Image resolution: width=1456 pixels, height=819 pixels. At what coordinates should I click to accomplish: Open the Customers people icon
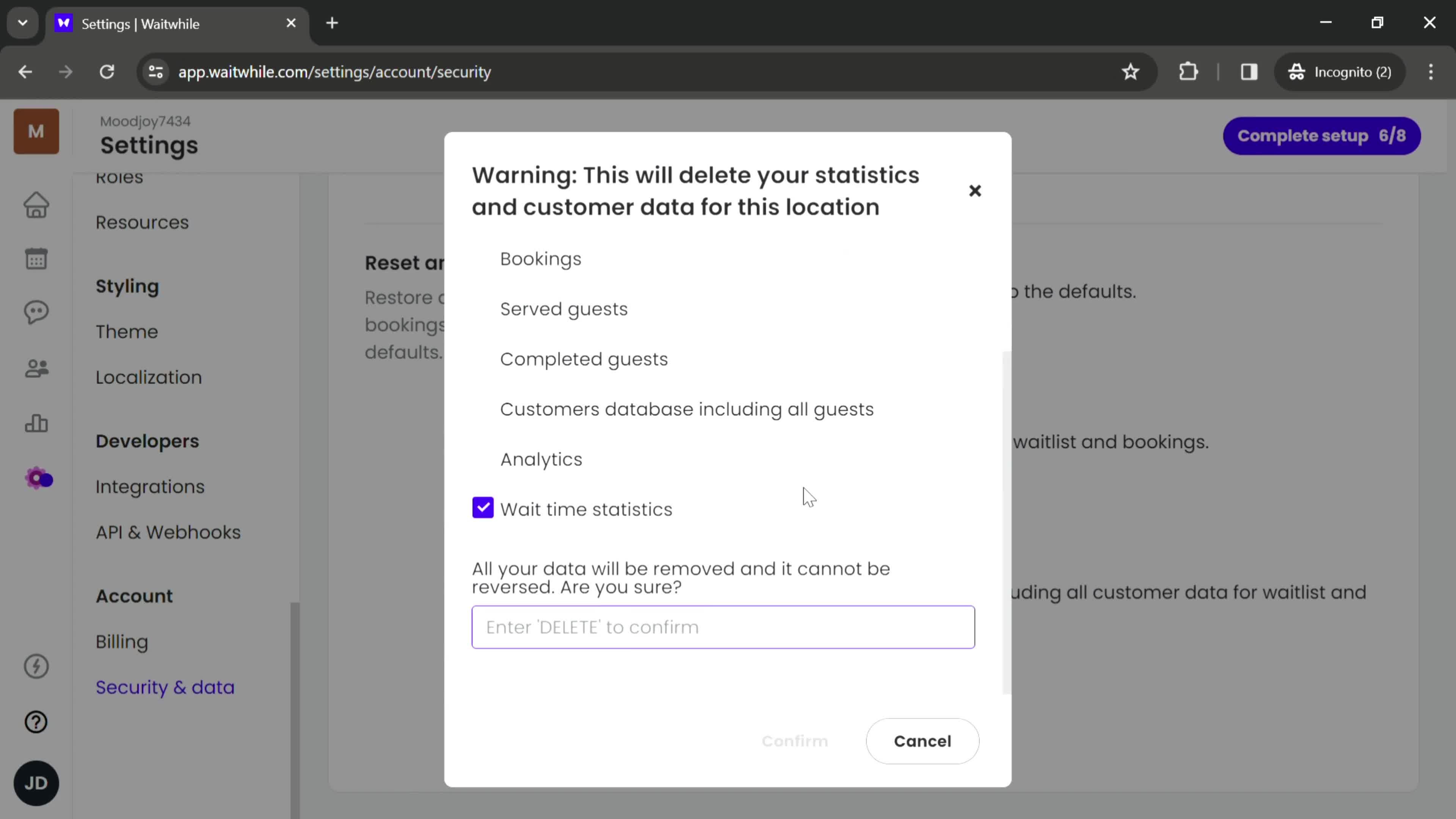point(36,369)
